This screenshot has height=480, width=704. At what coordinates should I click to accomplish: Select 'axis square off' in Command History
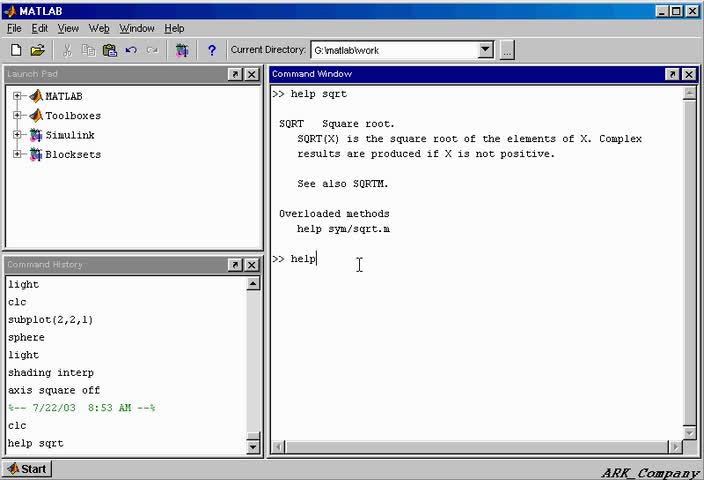click(54, 390)
